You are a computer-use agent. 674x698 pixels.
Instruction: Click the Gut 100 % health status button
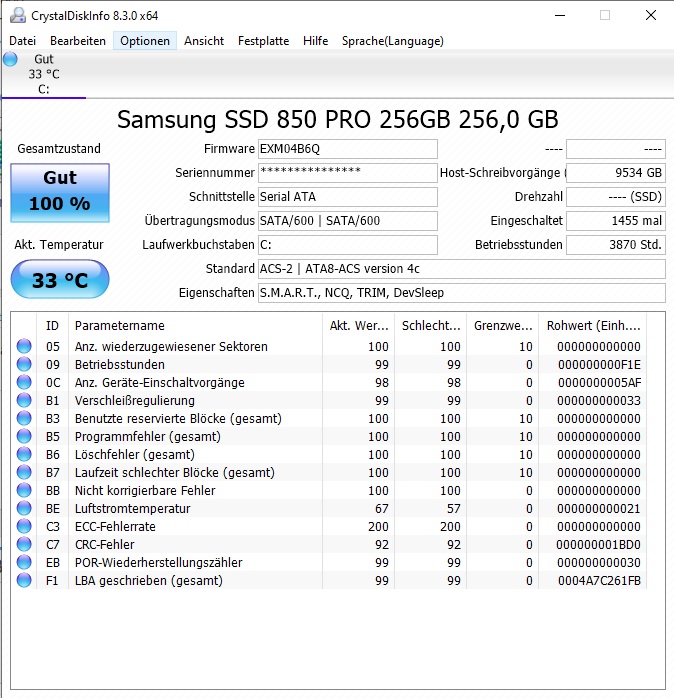(x=60, y=193)
